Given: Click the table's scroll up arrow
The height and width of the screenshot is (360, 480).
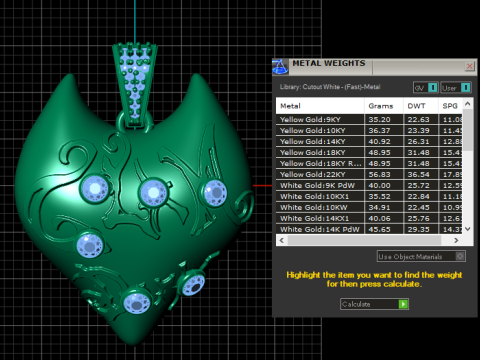Looking at the screenshot, I should 468,104.
